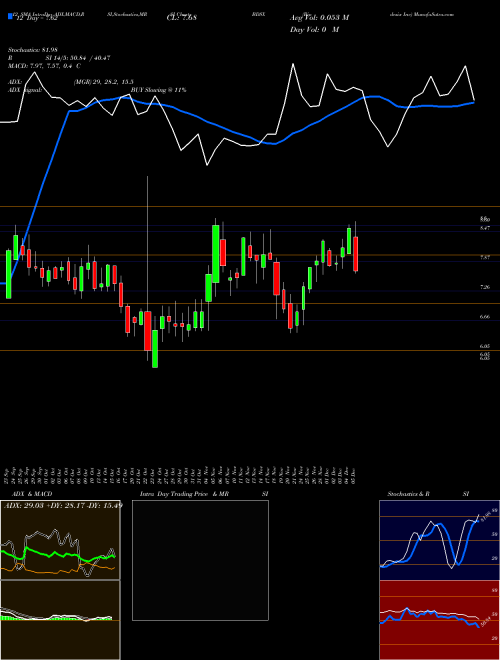Viewport: 500px width, 660px height.
Task: Click the 'Stochastics & R' panel title
Action: point(409,494)
